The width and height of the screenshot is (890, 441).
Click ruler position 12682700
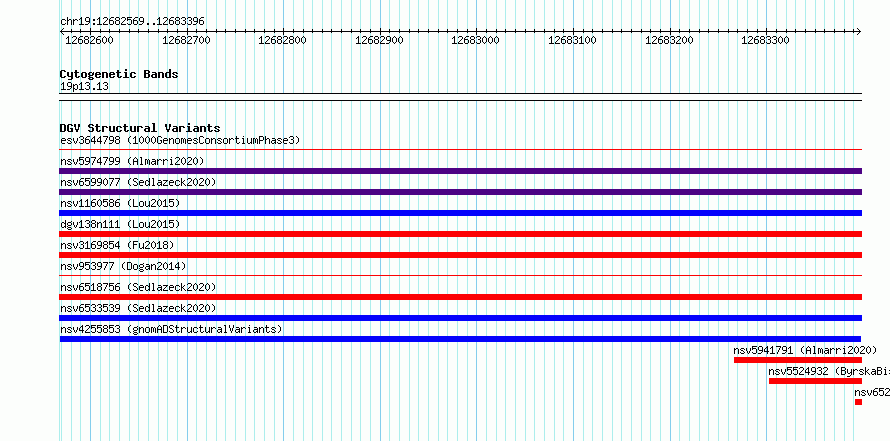pyautogui.click(x=186, y=40)
